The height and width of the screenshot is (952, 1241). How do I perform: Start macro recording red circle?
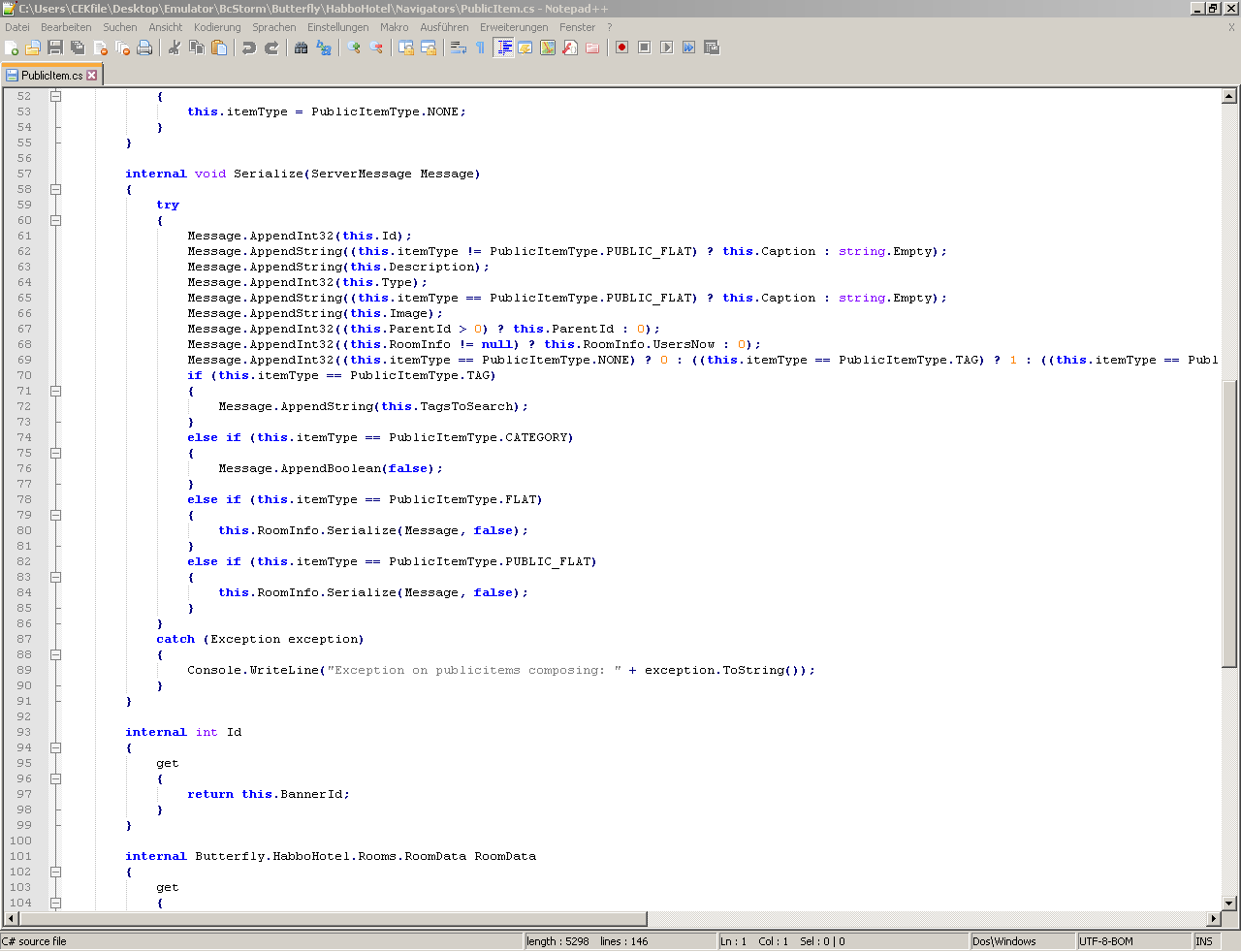click(x=622, y=48)
